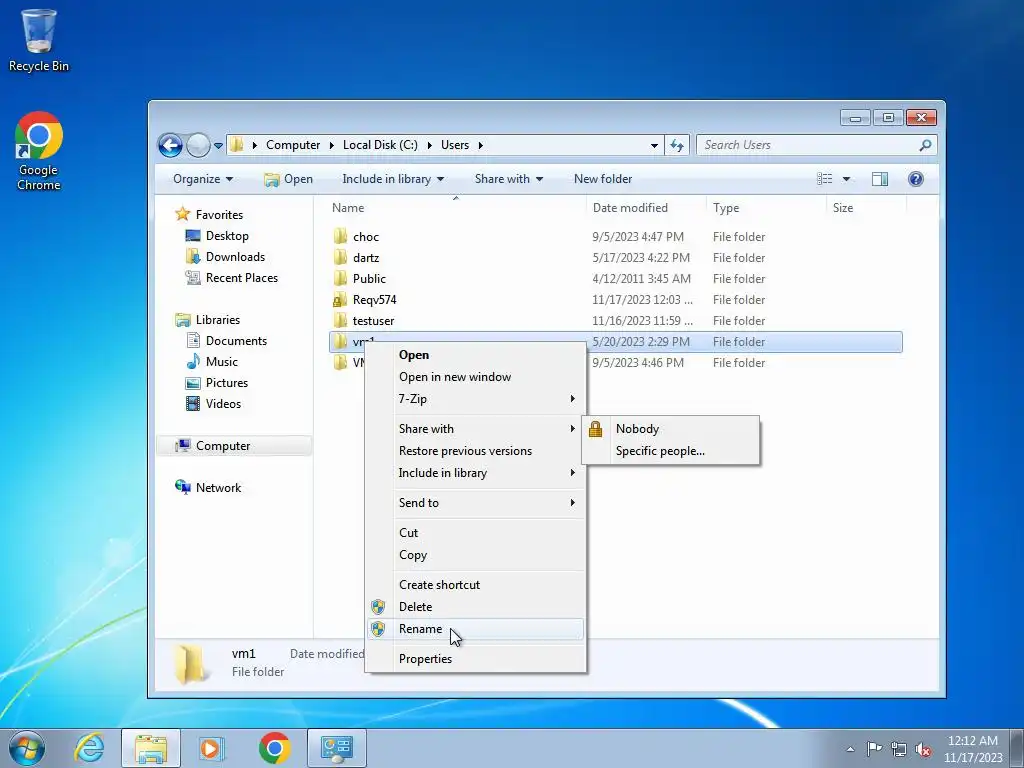Click the search magnifier icon
This screenshot has height=768, width=1024.
(925, 145)
